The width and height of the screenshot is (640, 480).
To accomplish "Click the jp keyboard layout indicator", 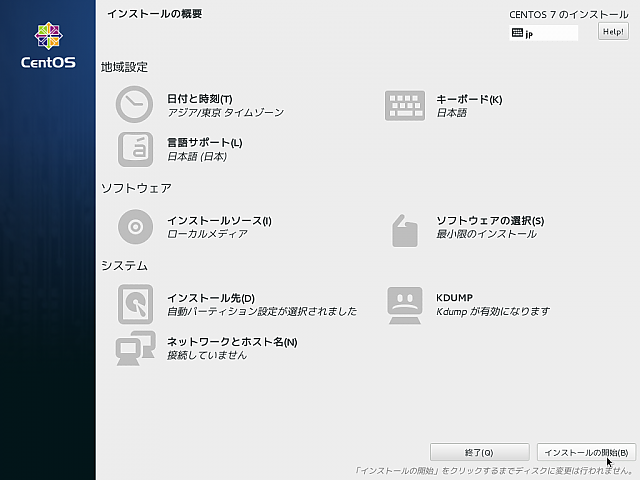I will 543,33.
